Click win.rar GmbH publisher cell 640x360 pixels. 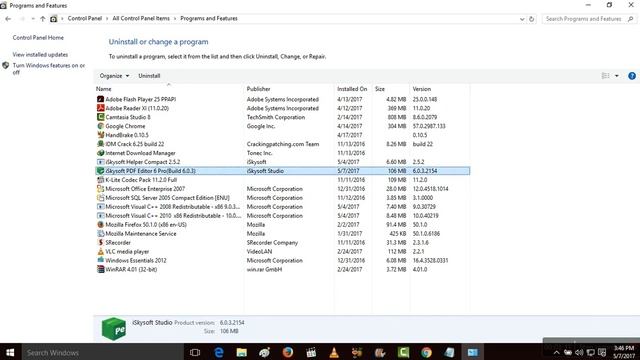click(x=264, y=269)
